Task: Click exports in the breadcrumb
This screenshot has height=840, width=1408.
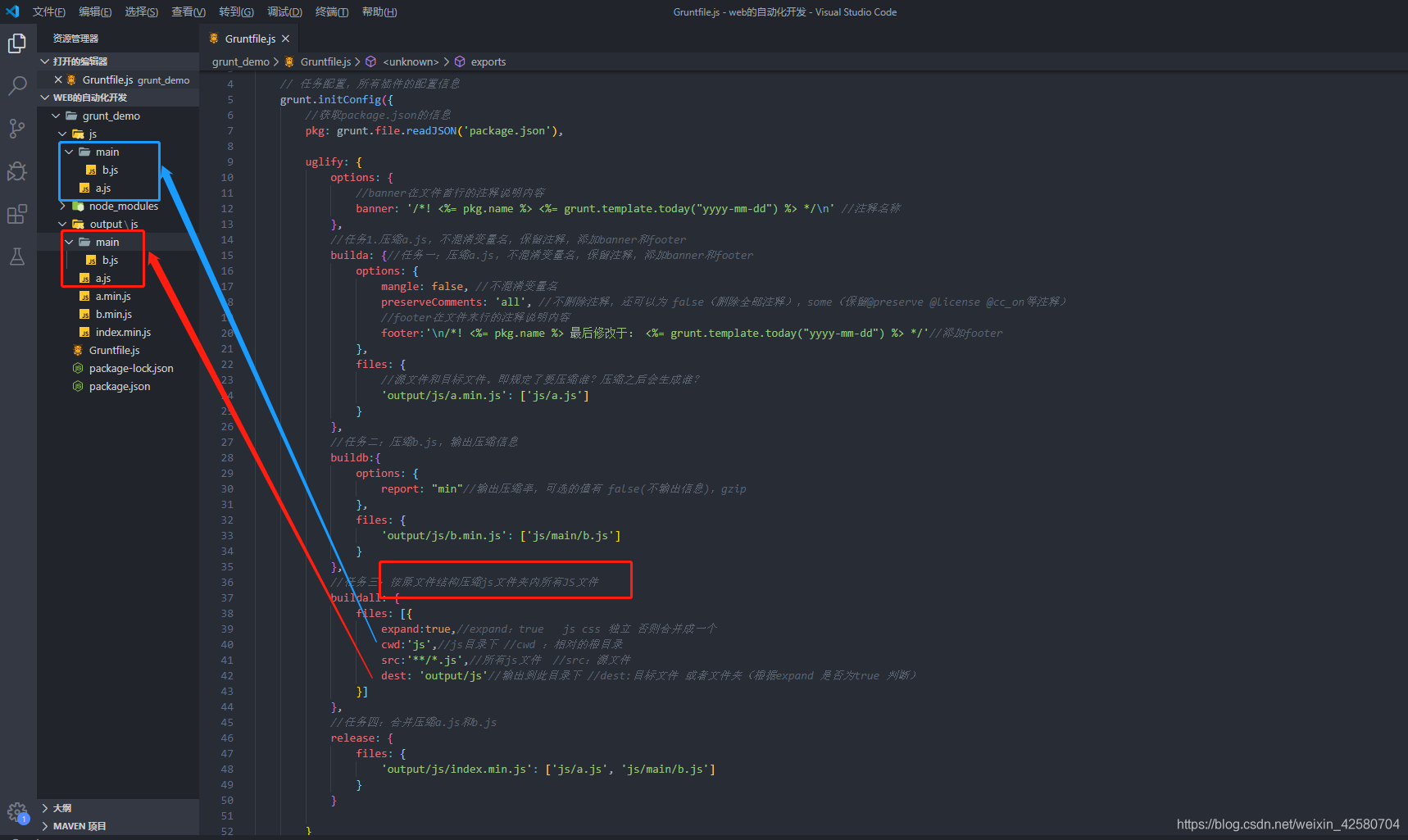Action: [x=488, y=61]
